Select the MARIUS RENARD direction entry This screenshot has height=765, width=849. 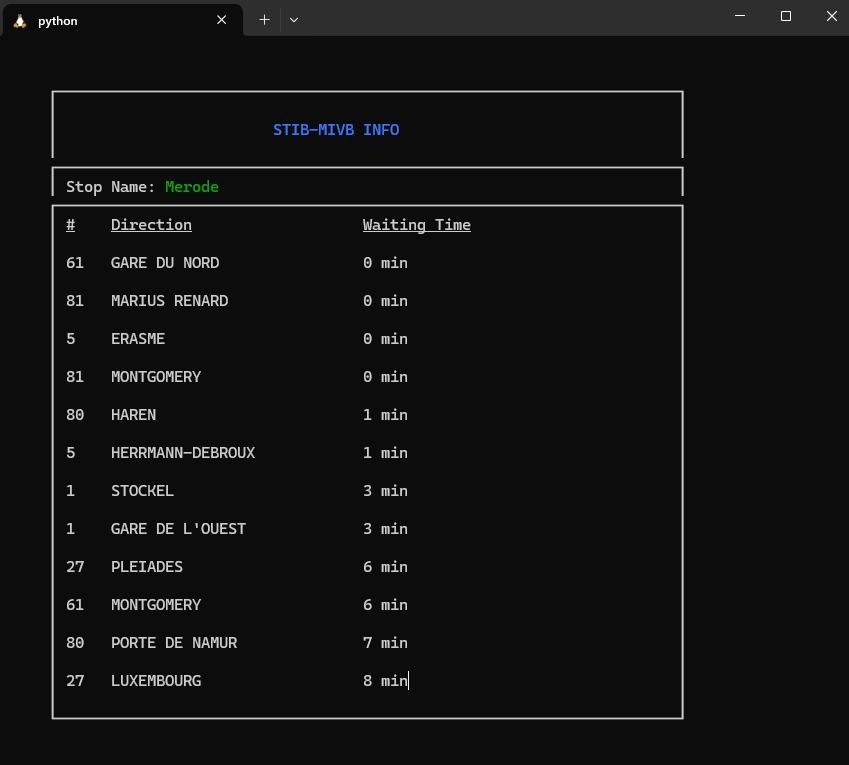(x=169, y=301)
